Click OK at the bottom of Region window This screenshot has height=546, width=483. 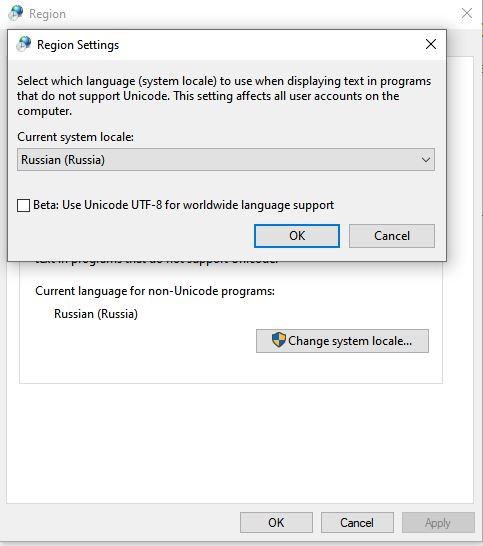[276, 522]
